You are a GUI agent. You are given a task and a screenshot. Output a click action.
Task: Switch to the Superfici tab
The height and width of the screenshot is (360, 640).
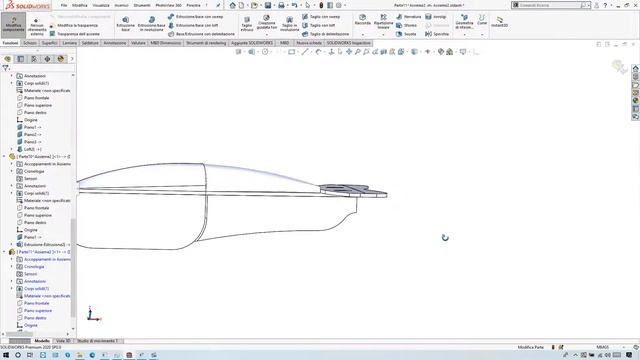coord(49,43)
